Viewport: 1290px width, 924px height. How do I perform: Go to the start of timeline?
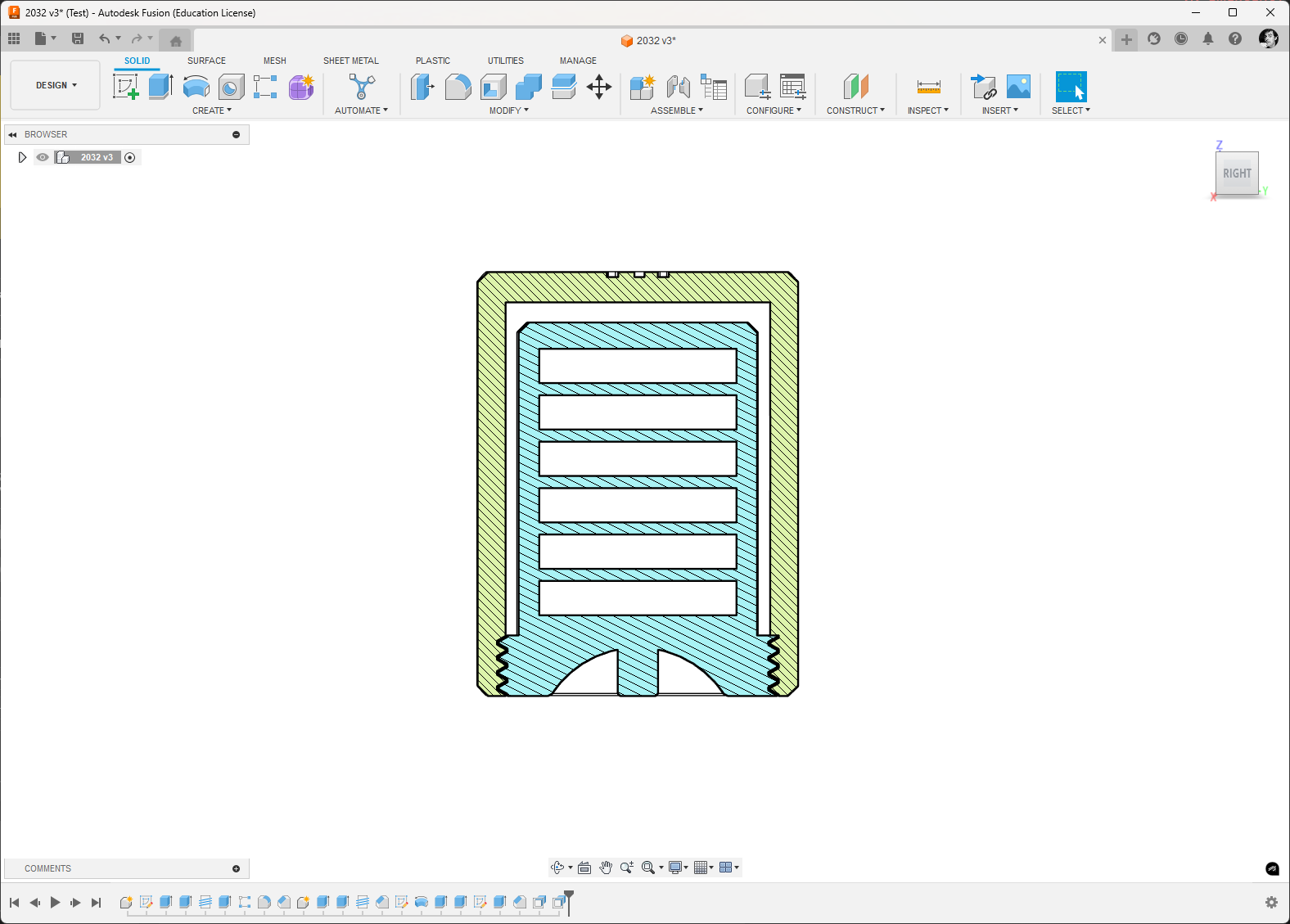pyautogui.click(x=14, y=903)
